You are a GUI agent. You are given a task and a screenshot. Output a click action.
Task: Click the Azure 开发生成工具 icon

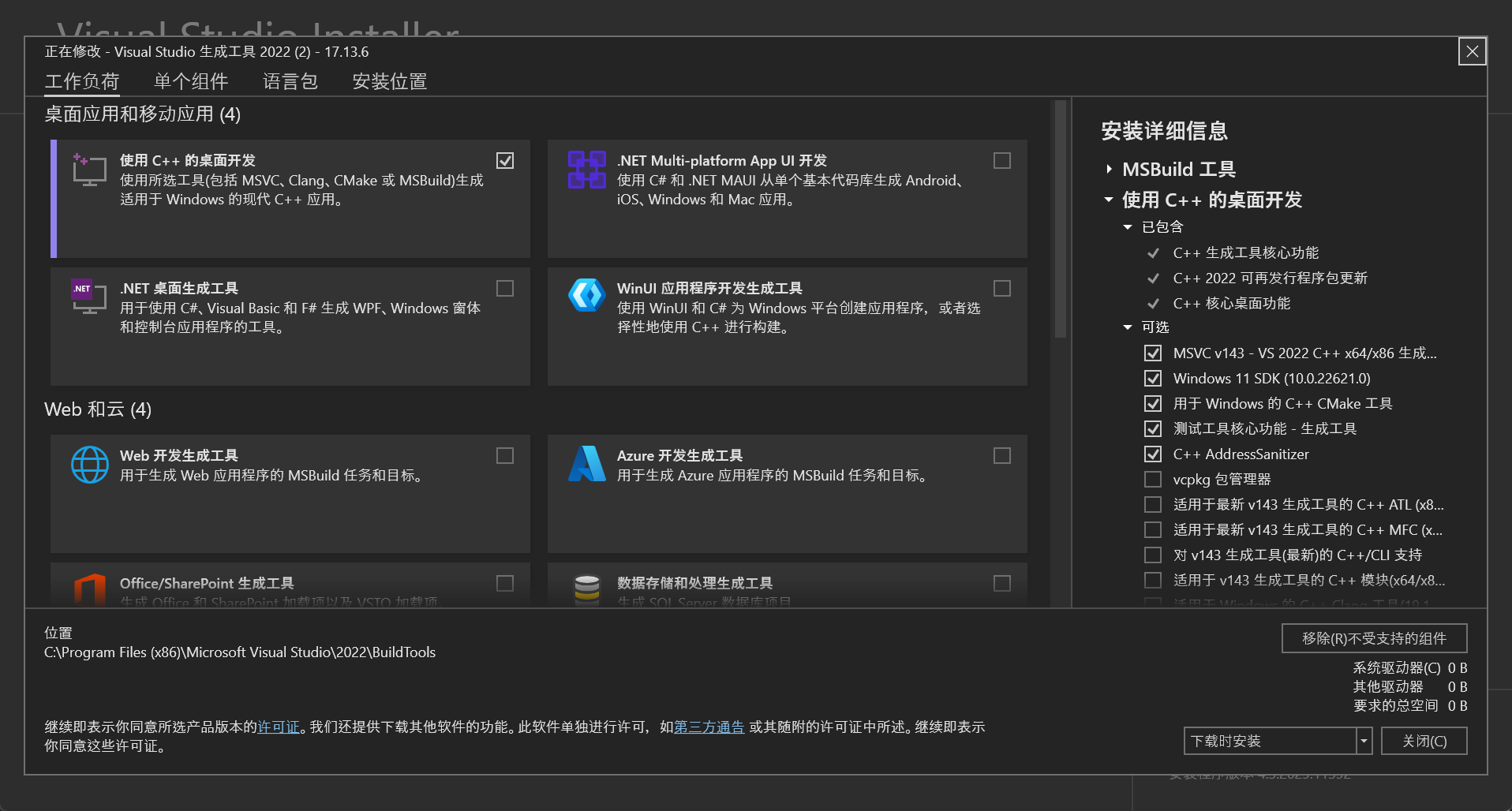click(x=586, y=465)
